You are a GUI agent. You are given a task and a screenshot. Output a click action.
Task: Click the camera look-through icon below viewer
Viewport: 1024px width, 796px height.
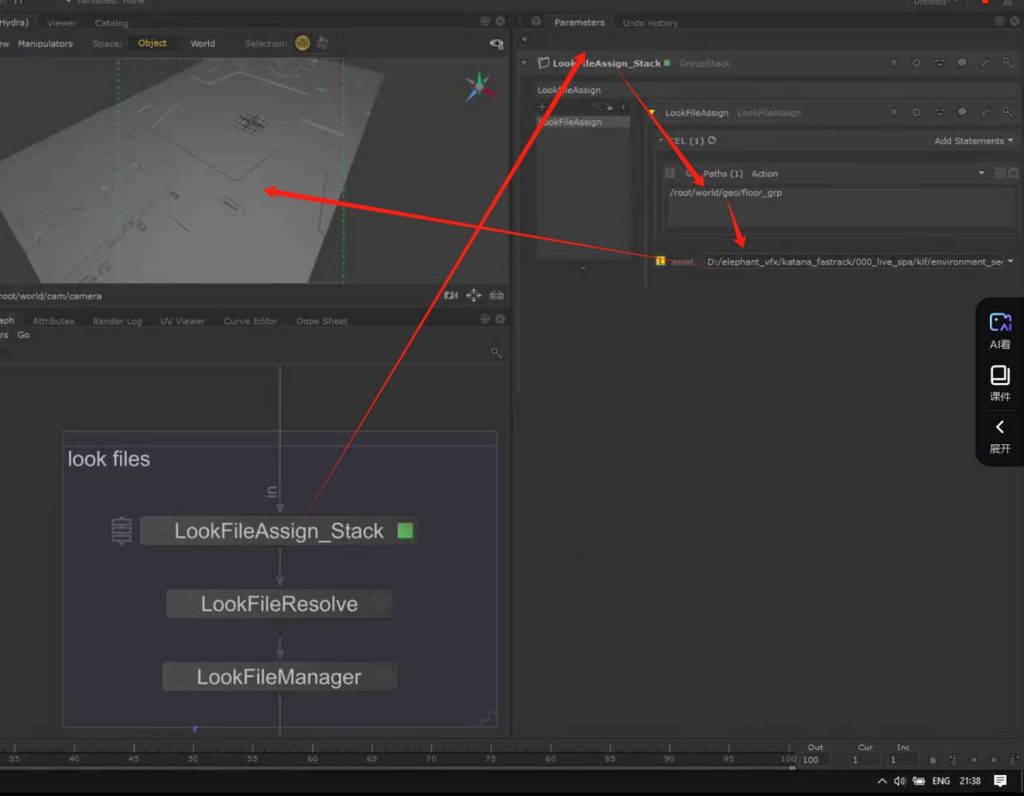[451, 296]
